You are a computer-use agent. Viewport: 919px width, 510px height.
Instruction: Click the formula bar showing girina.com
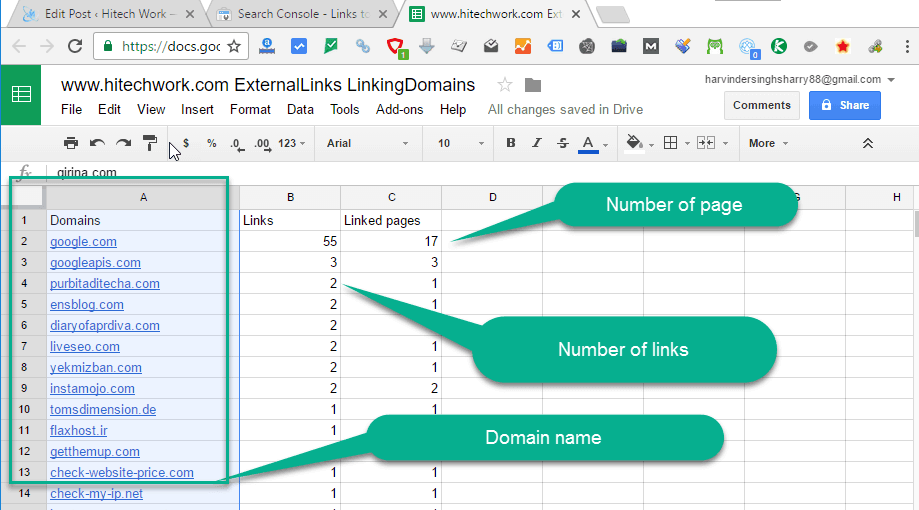[481, 172]
